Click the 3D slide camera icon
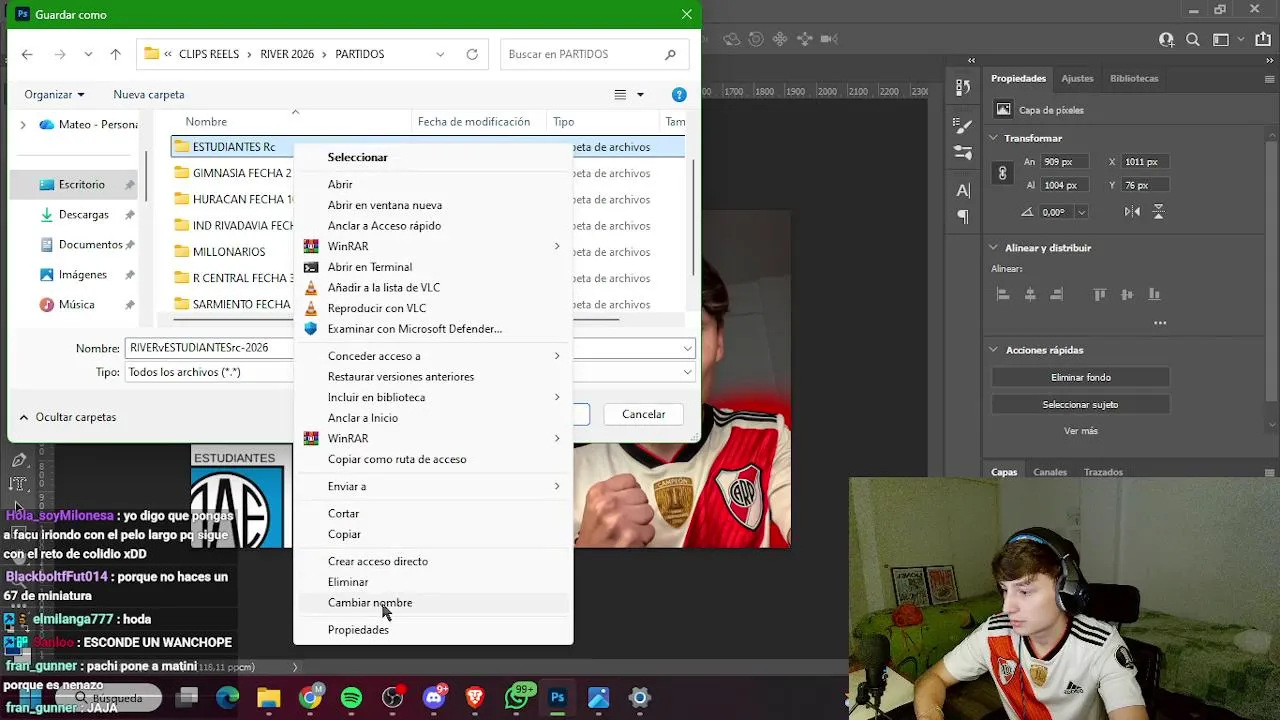 (804, 40)
